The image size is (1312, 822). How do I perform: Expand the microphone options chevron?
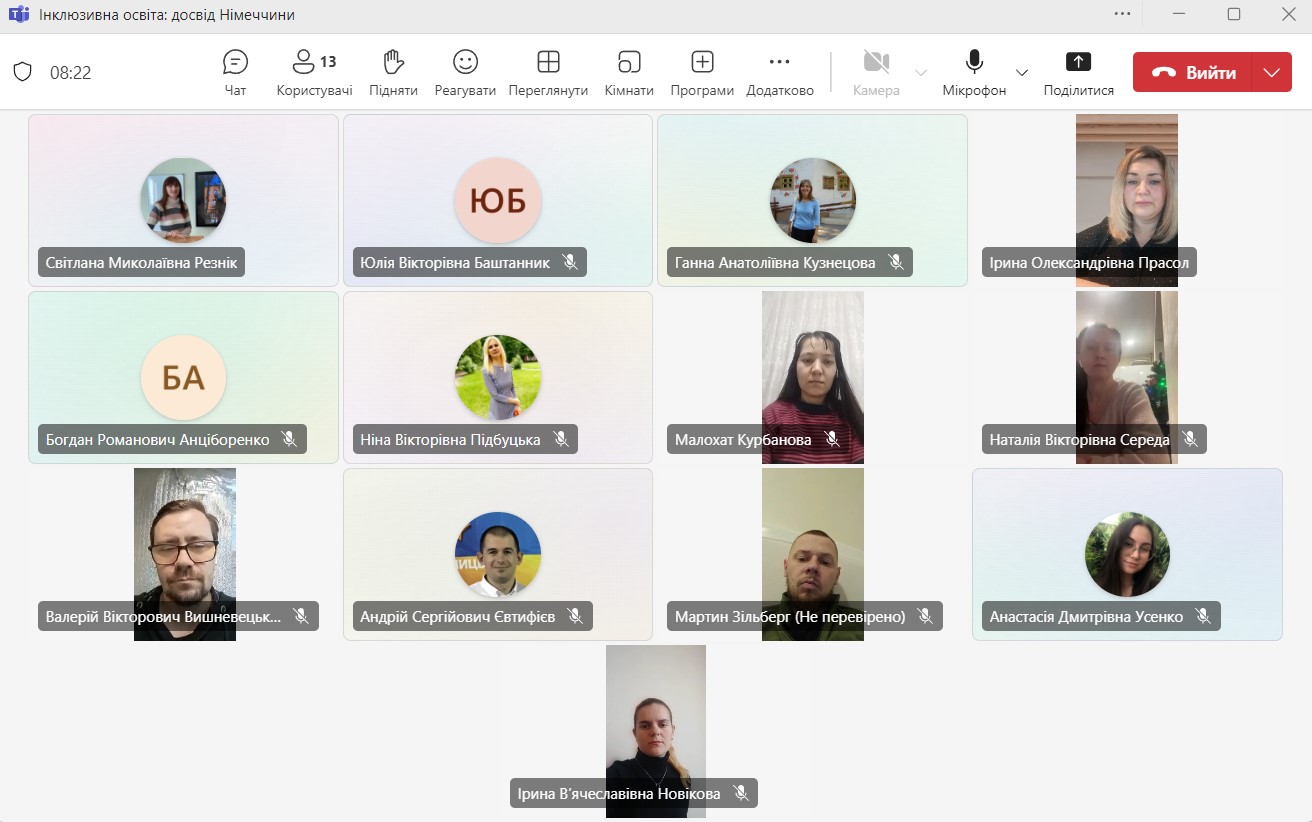pos(1021,72)
